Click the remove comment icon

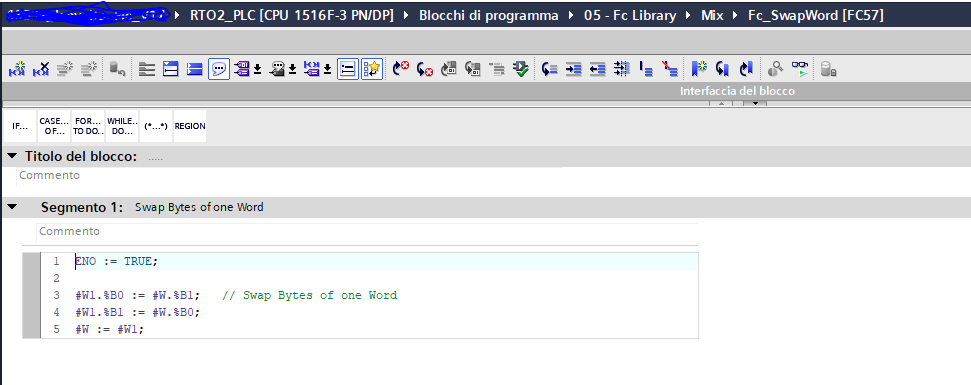tap(669, 69)
